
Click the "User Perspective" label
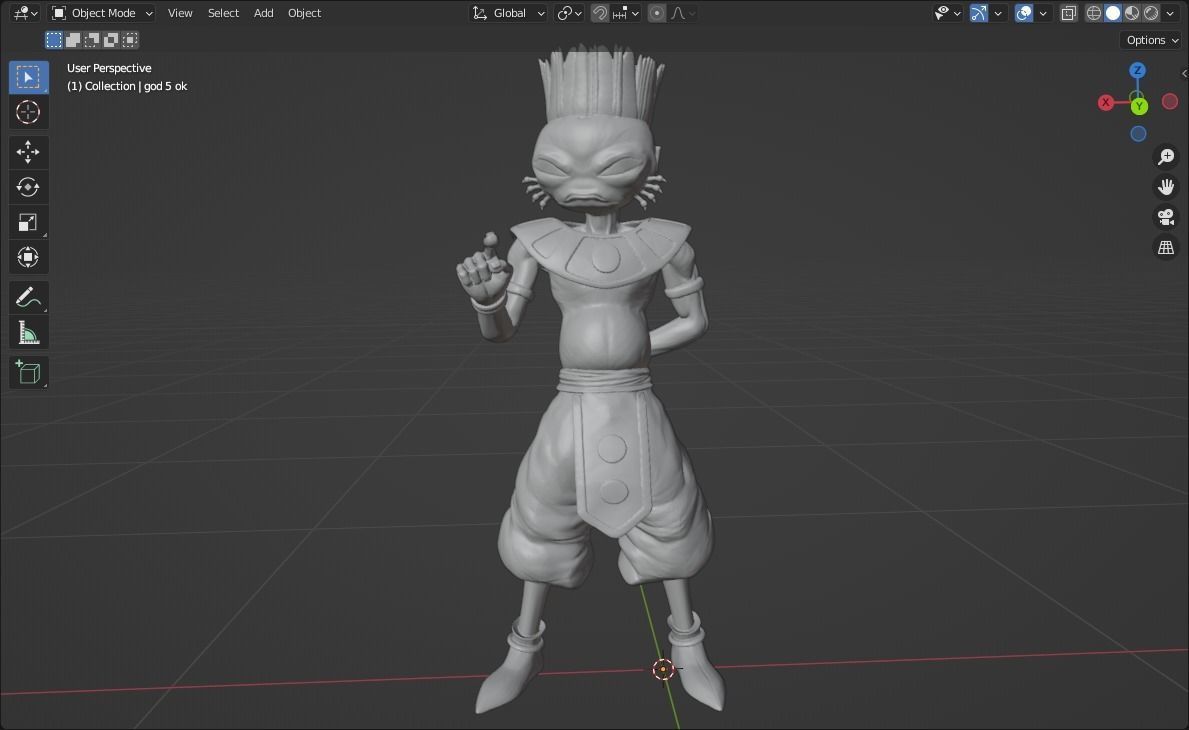(109, 68)
